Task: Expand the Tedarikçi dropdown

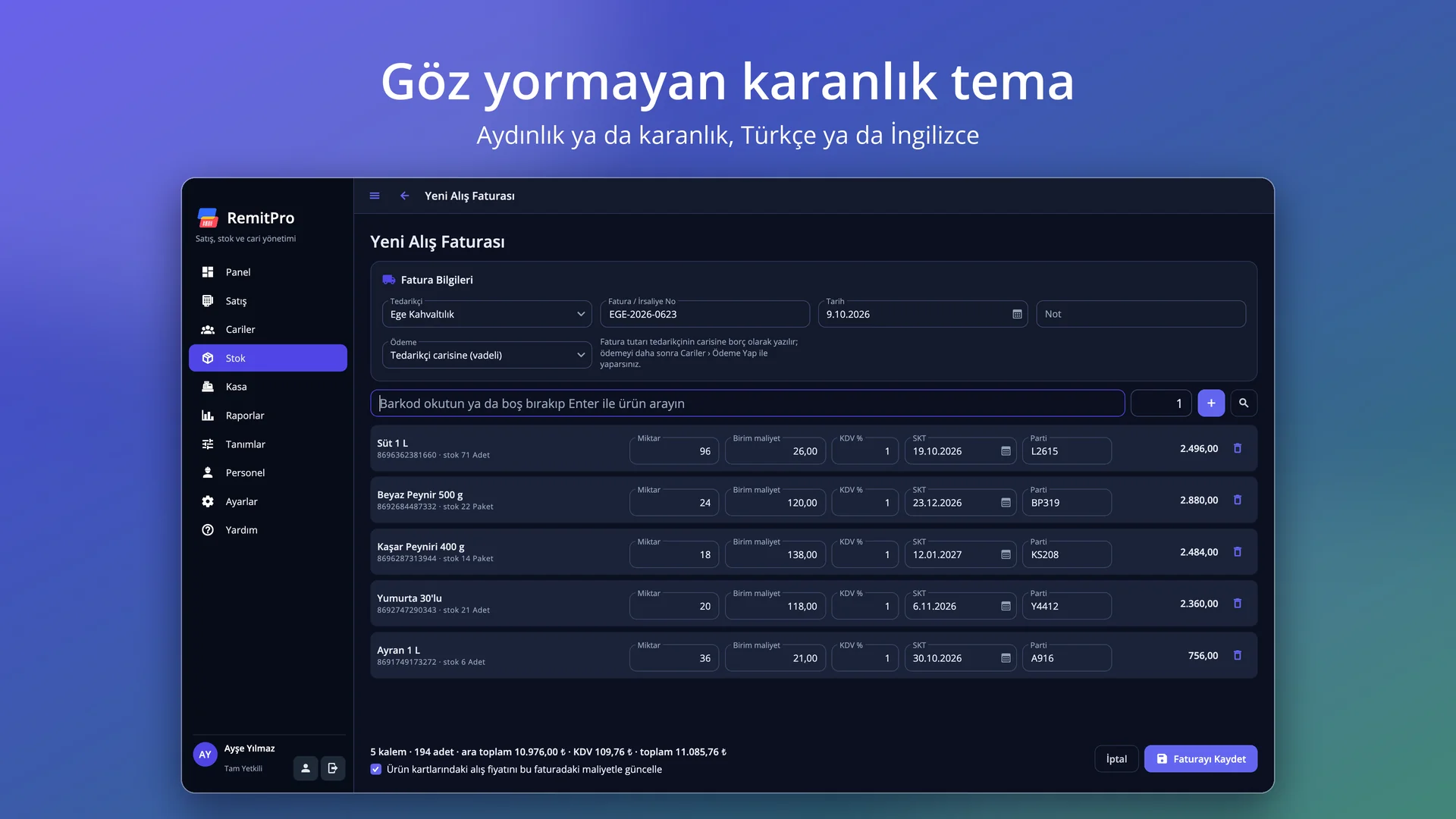Action: point(487,314)
